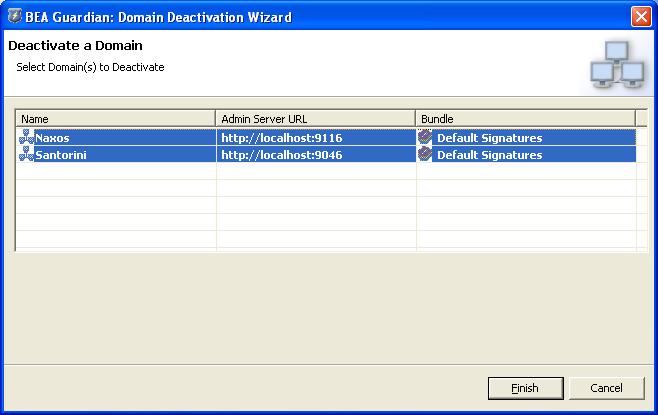The image size is (658, 415).
Task: Click the Naxos domain icon
Action: pyautogui.click(x=26, y=138)
